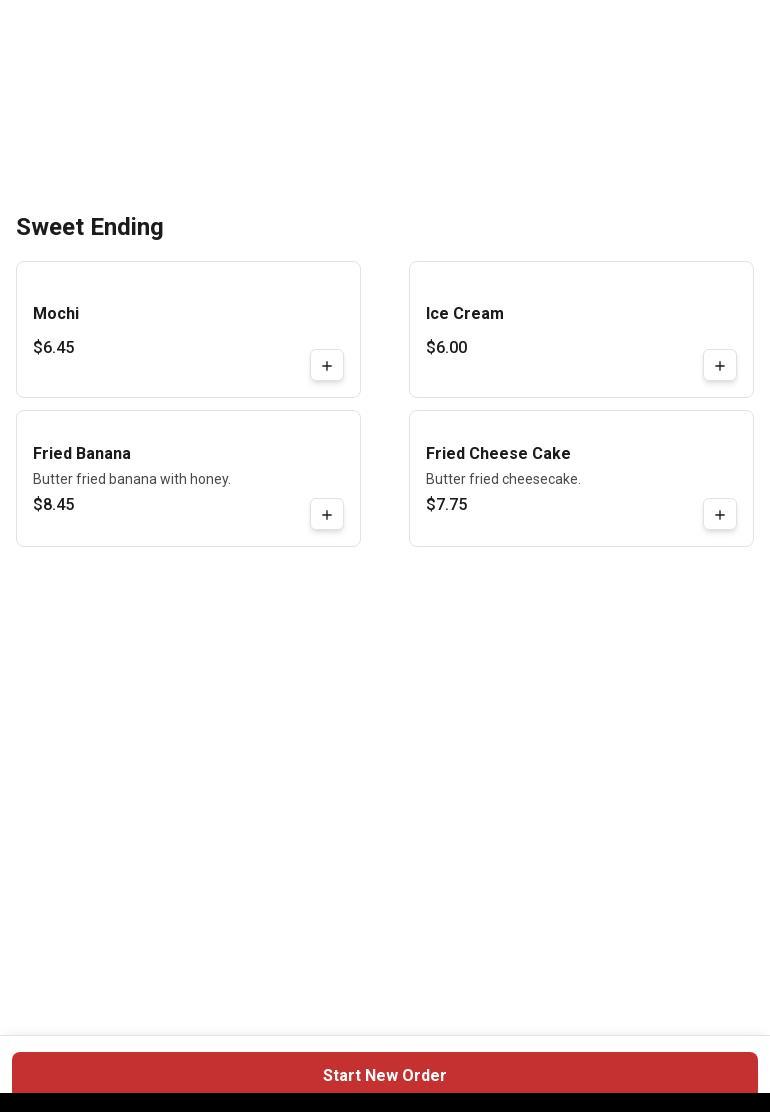
Task: Select the Ice Cream card's empty space
Action: [x=600, y=285]
